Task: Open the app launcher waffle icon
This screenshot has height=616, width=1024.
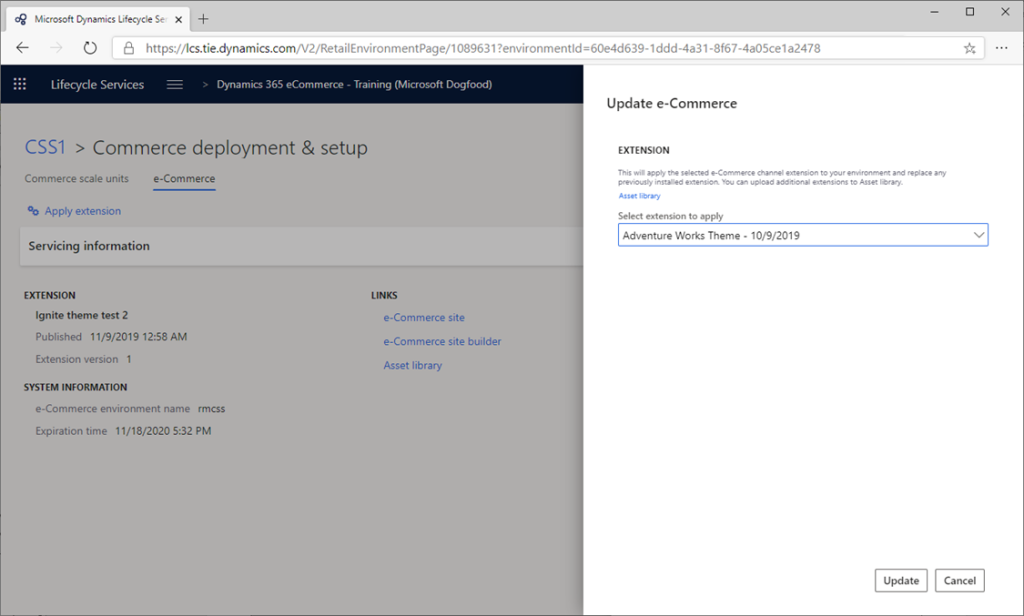Action: 19,84
